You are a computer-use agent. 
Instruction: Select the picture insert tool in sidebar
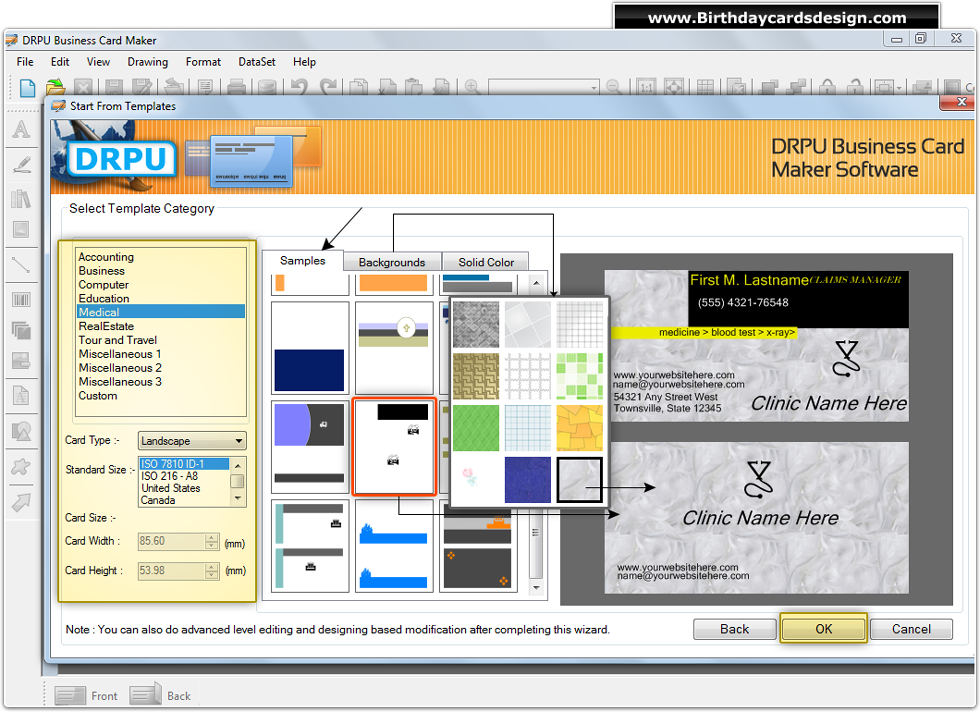[21, 229]
